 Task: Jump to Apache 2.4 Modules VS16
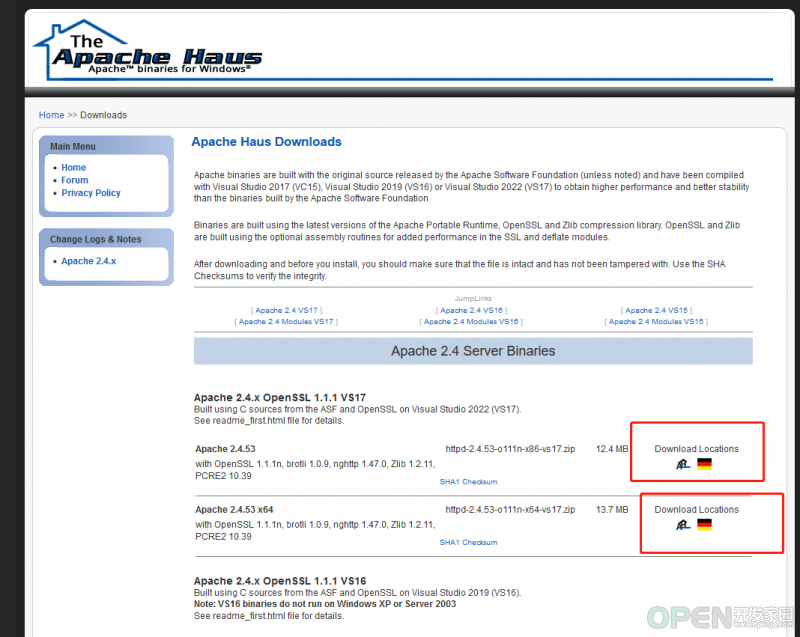471,322
